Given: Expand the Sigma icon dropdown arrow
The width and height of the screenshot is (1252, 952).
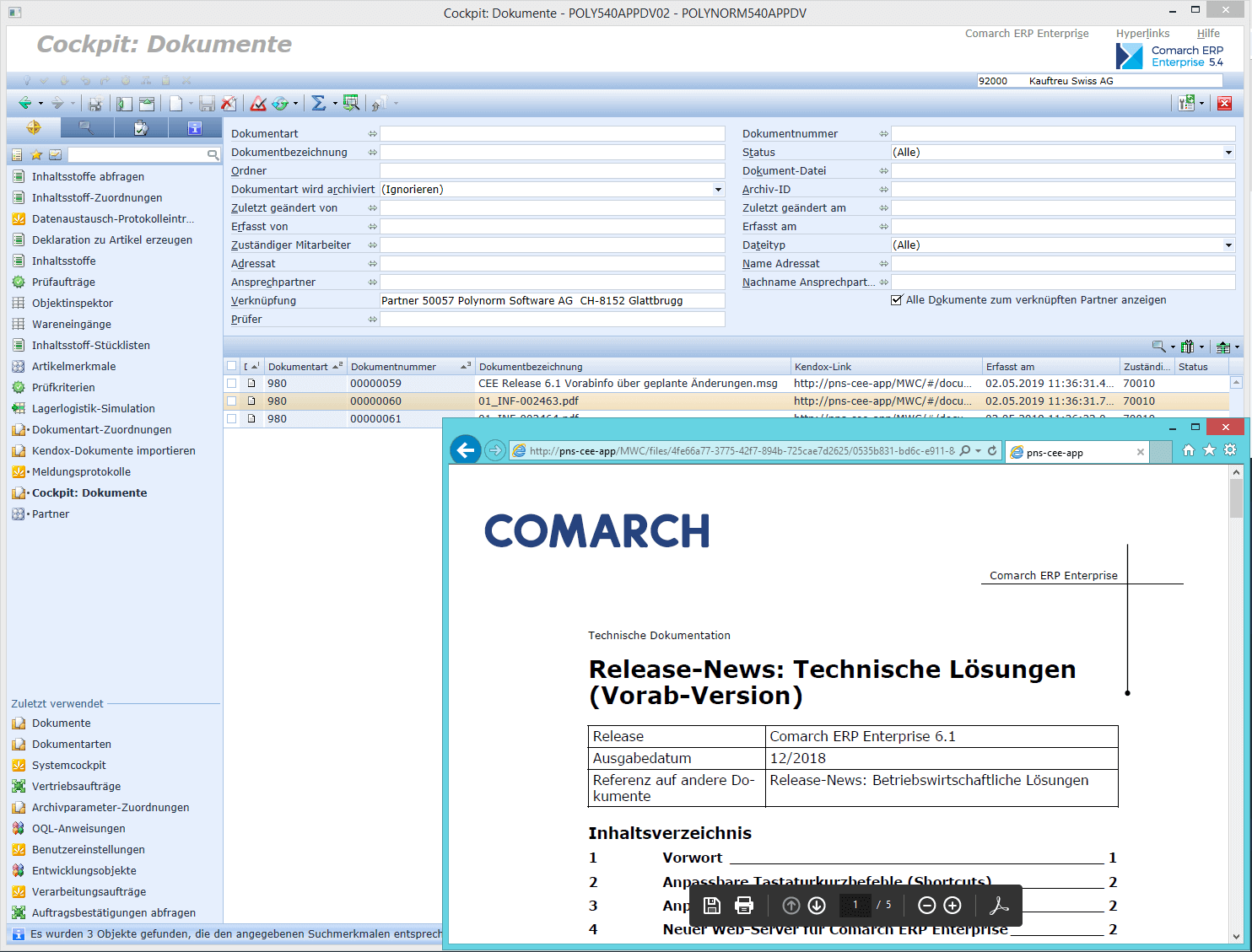Looking at the screenshot, I should (335, 104).
